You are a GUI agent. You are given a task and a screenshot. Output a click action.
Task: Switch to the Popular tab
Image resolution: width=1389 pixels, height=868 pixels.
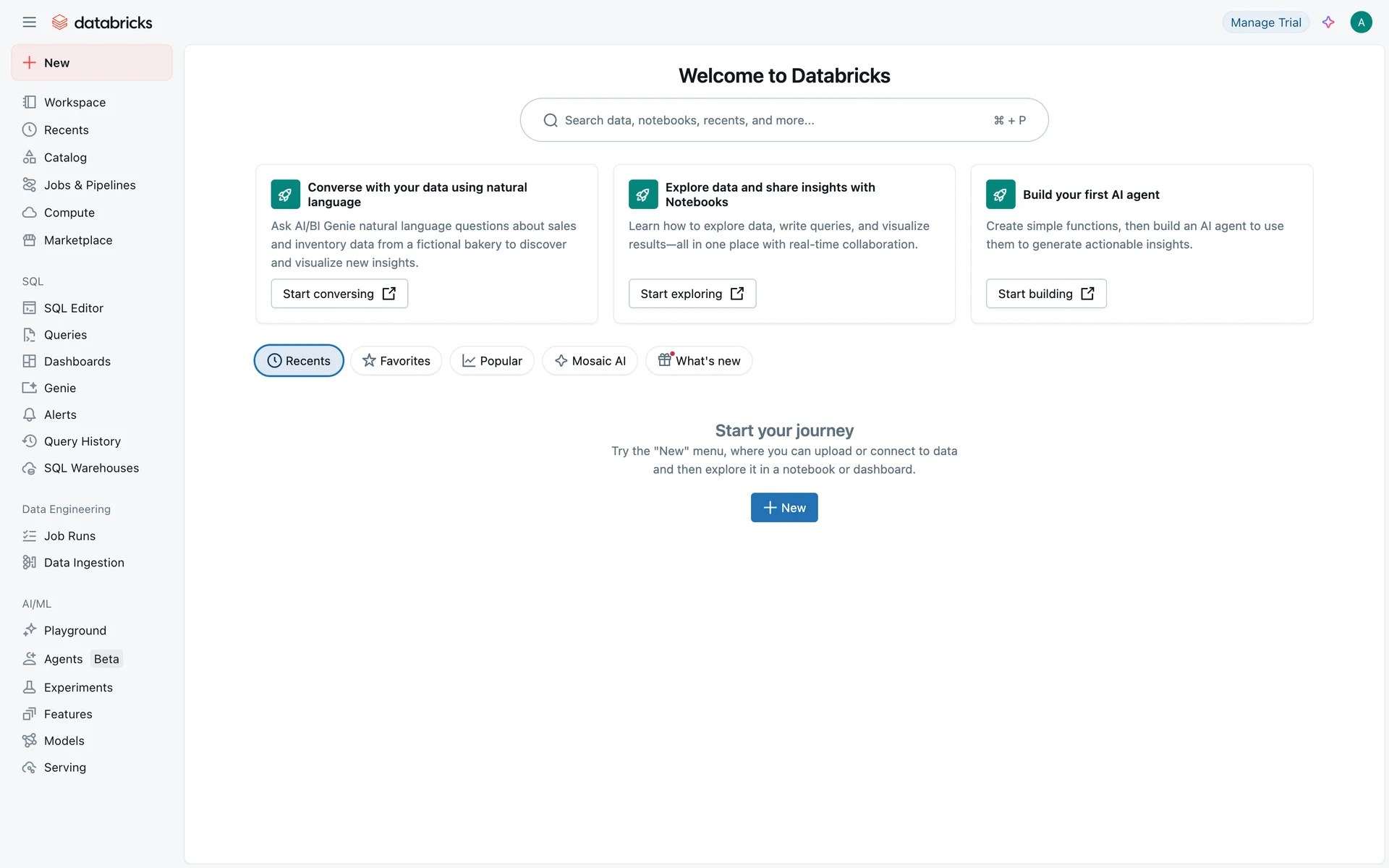pos(492,361)
